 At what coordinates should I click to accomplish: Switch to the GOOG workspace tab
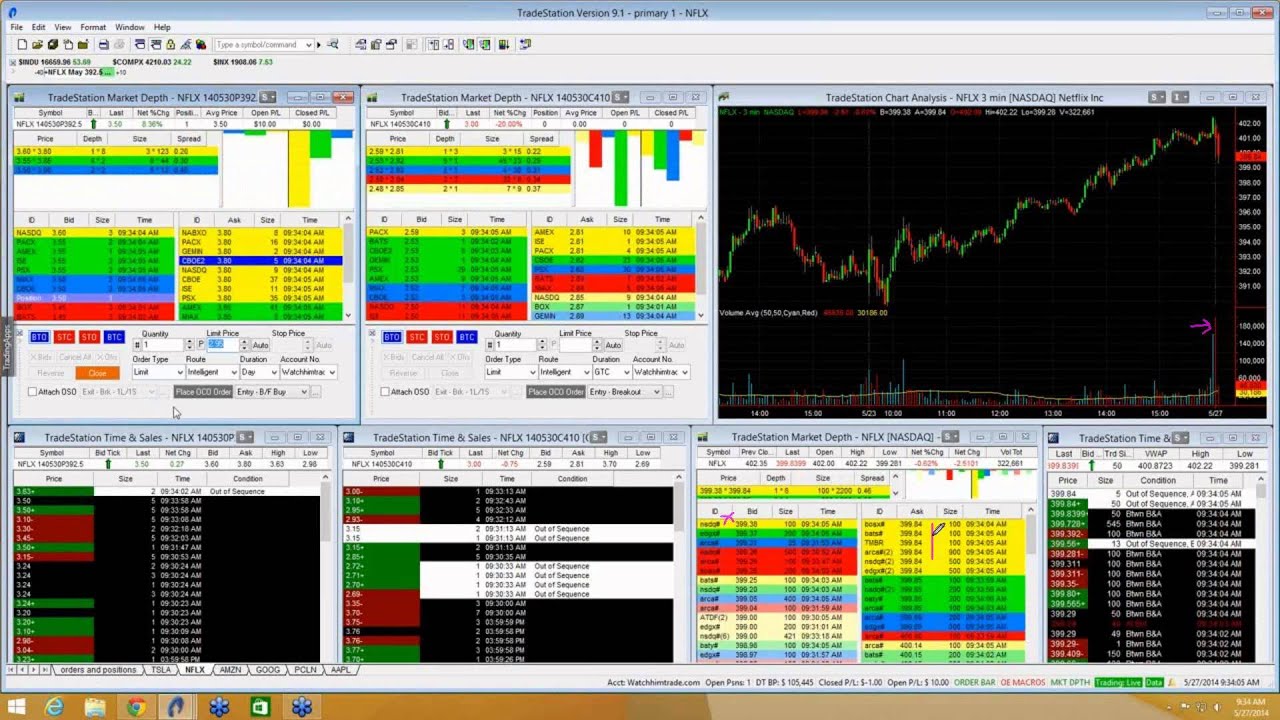click(268, 670)
